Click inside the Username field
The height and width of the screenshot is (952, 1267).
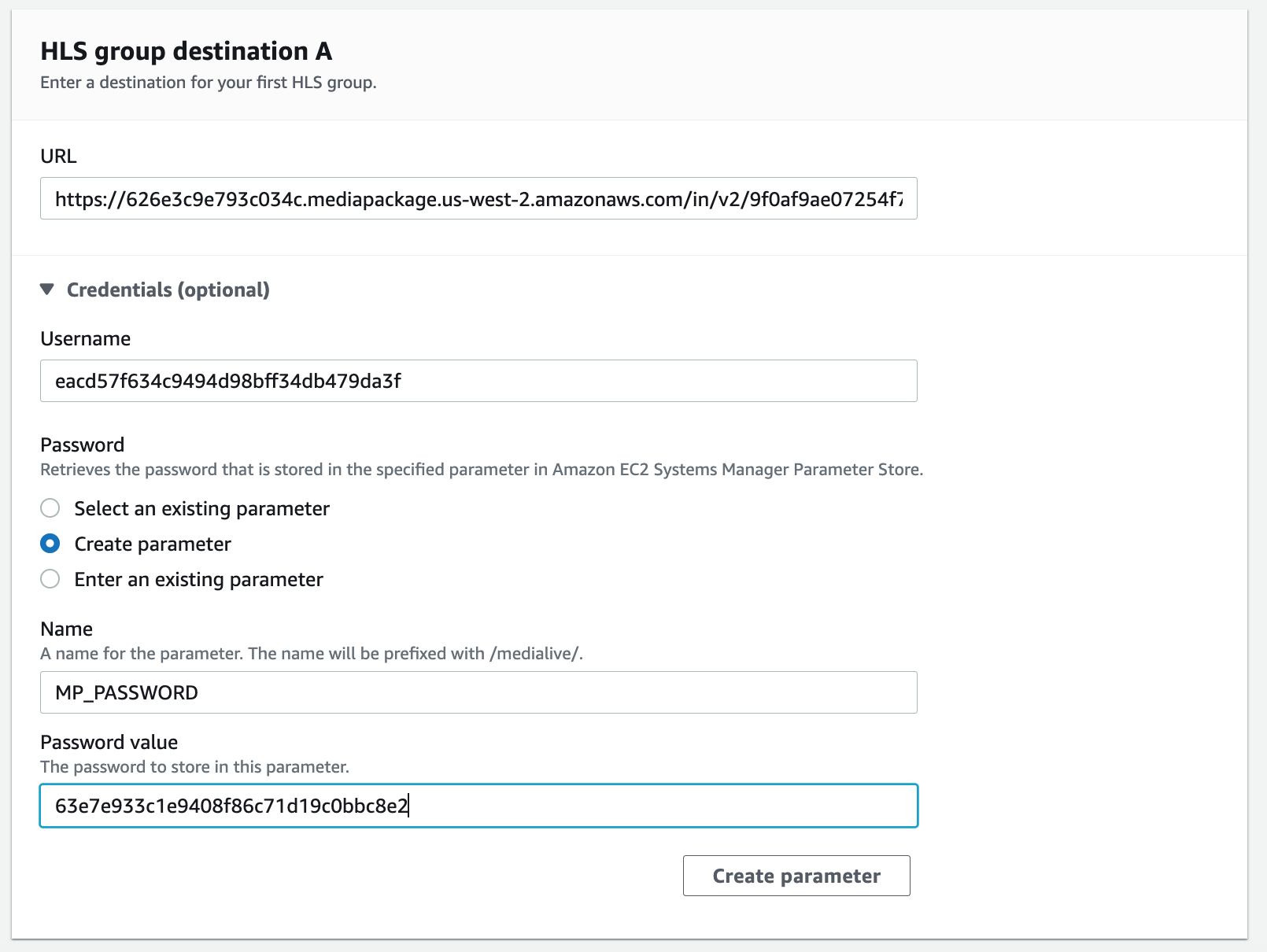pyautogui.click(x=478, y=381)
